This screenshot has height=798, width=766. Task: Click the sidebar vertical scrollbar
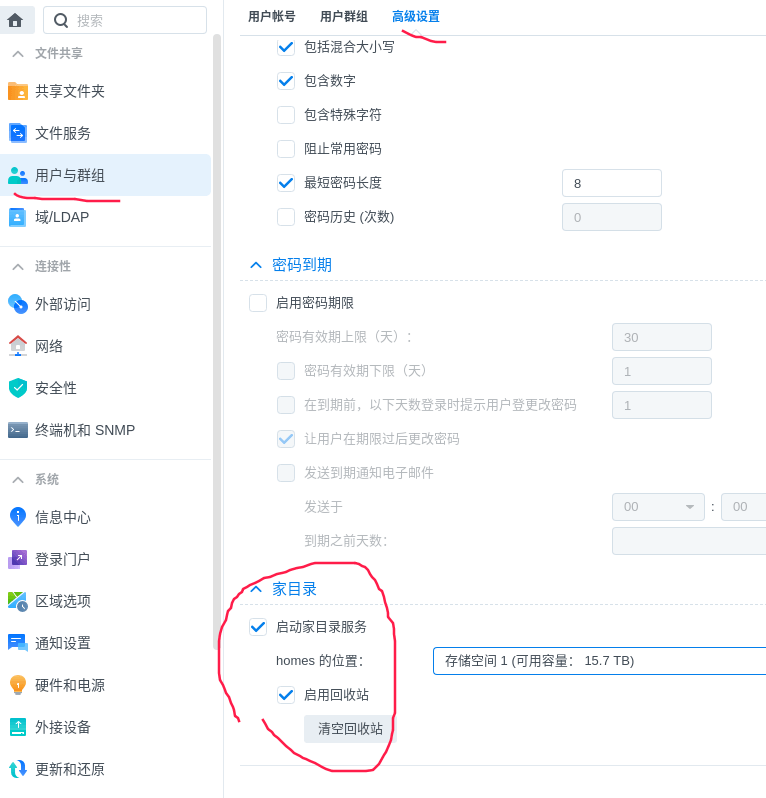(217, 340)
